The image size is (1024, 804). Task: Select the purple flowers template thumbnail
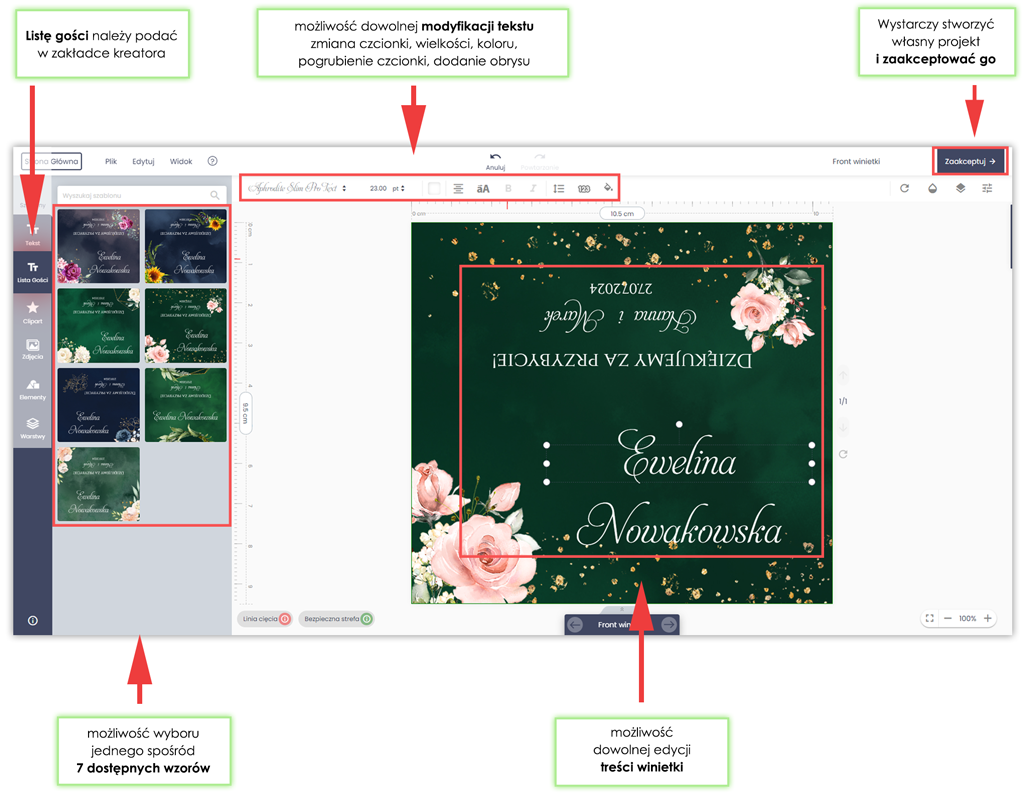click(99, 246)
